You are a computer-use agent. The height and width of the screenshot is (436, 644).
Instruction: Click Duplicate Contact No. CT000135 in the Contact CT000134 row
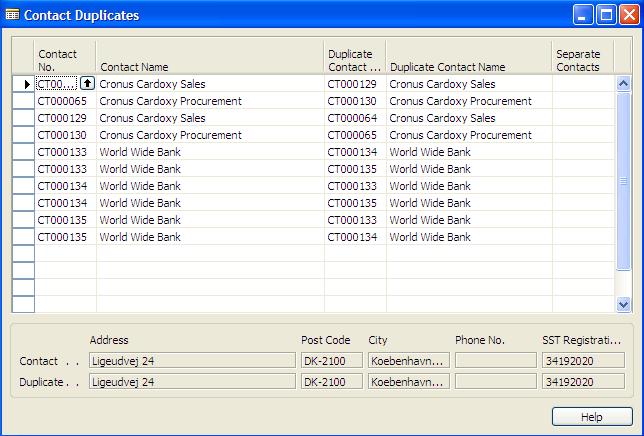point(355,203)
